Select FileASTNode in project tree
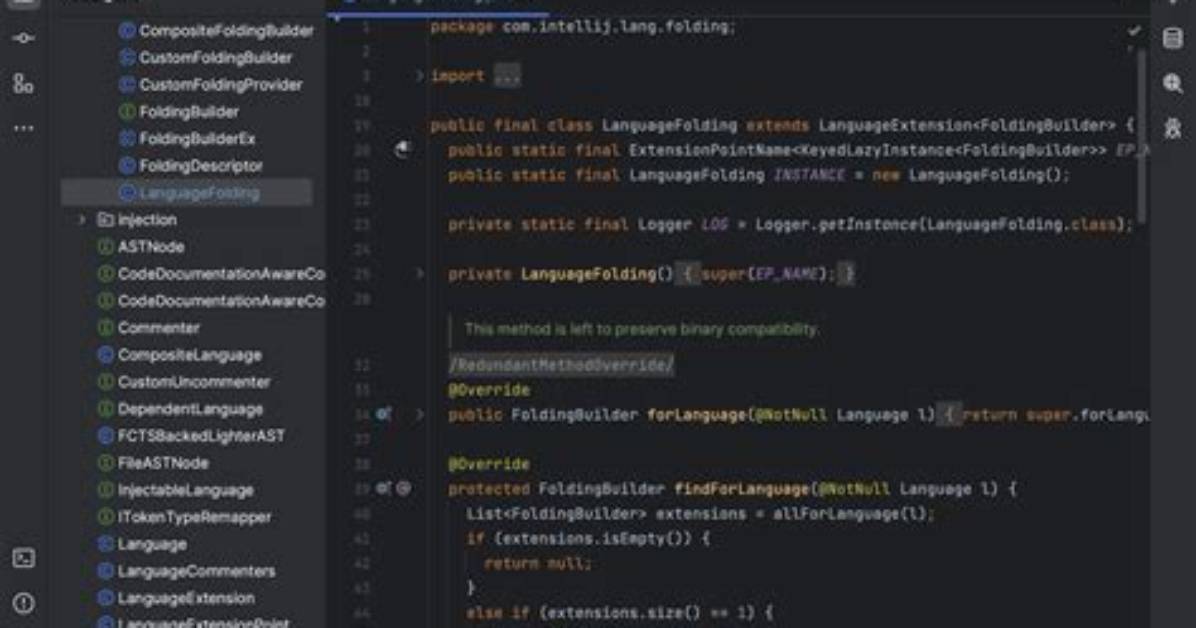 click(x=162, y=463)
